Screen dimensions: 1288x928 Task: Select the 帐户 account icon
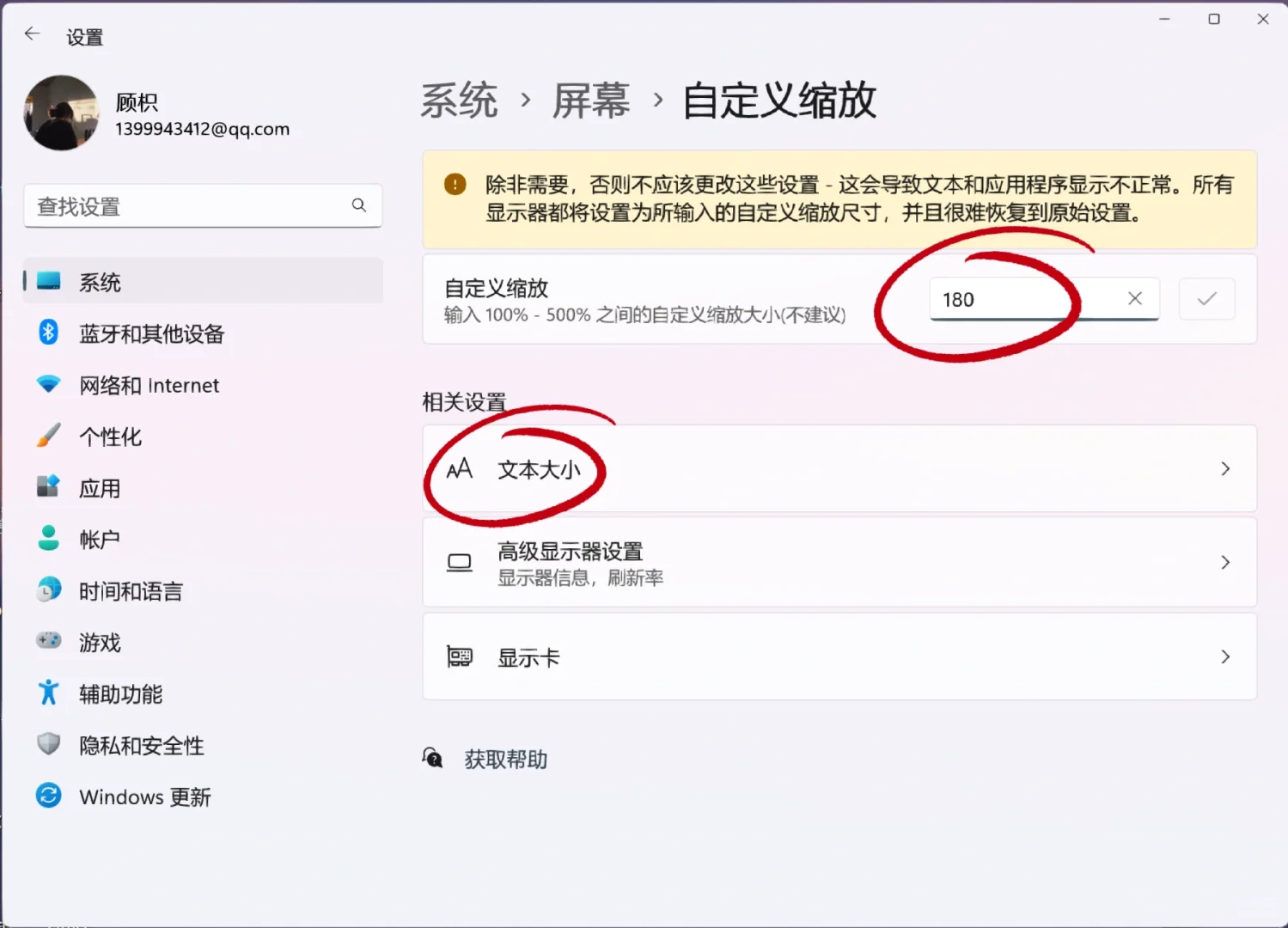[49, 538]
